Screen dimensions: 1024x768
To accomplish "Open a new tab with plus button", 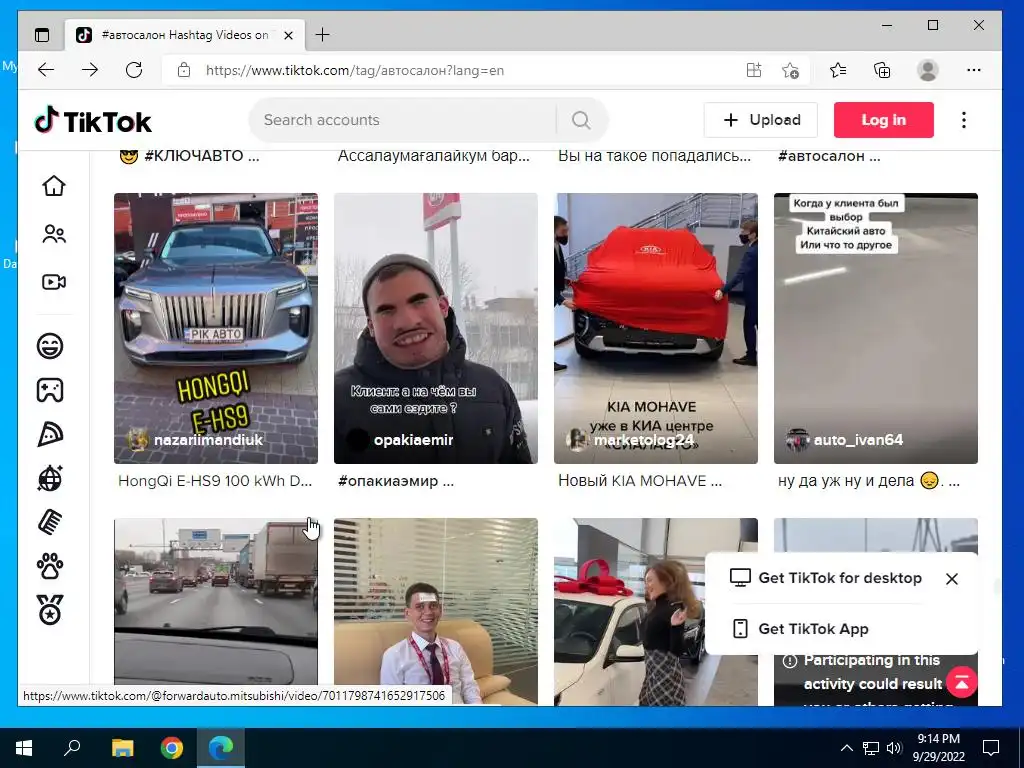I will coord(322,35).
